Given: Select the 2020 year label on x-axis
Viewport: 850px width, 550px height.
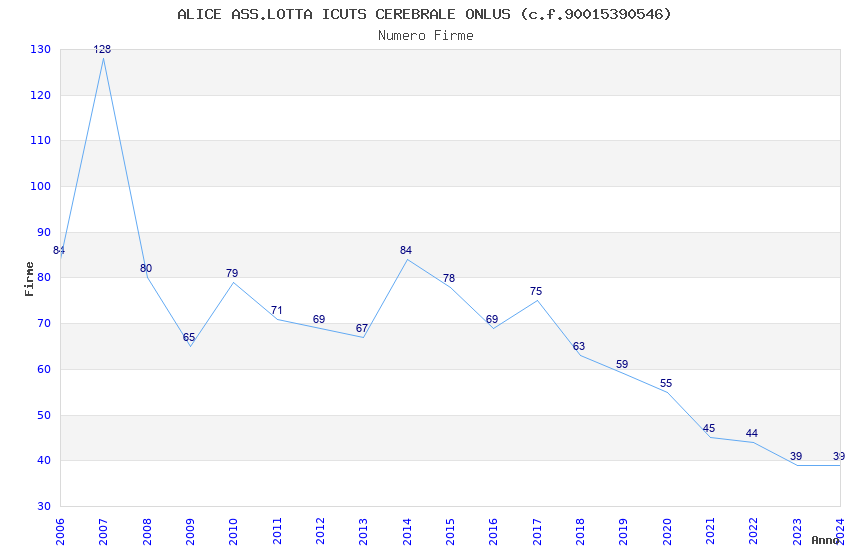Looking at the screenshot, I should (667, 531).
